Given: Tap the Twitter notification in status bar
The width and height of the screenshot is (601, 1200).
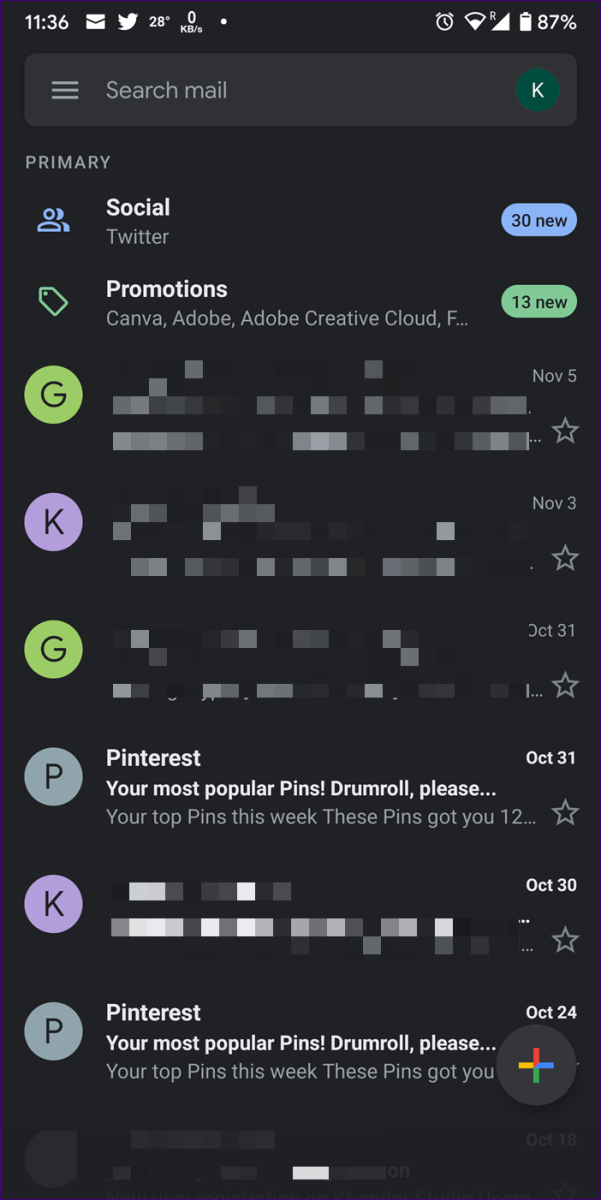Looking at the screenshot, I should 128,22.
